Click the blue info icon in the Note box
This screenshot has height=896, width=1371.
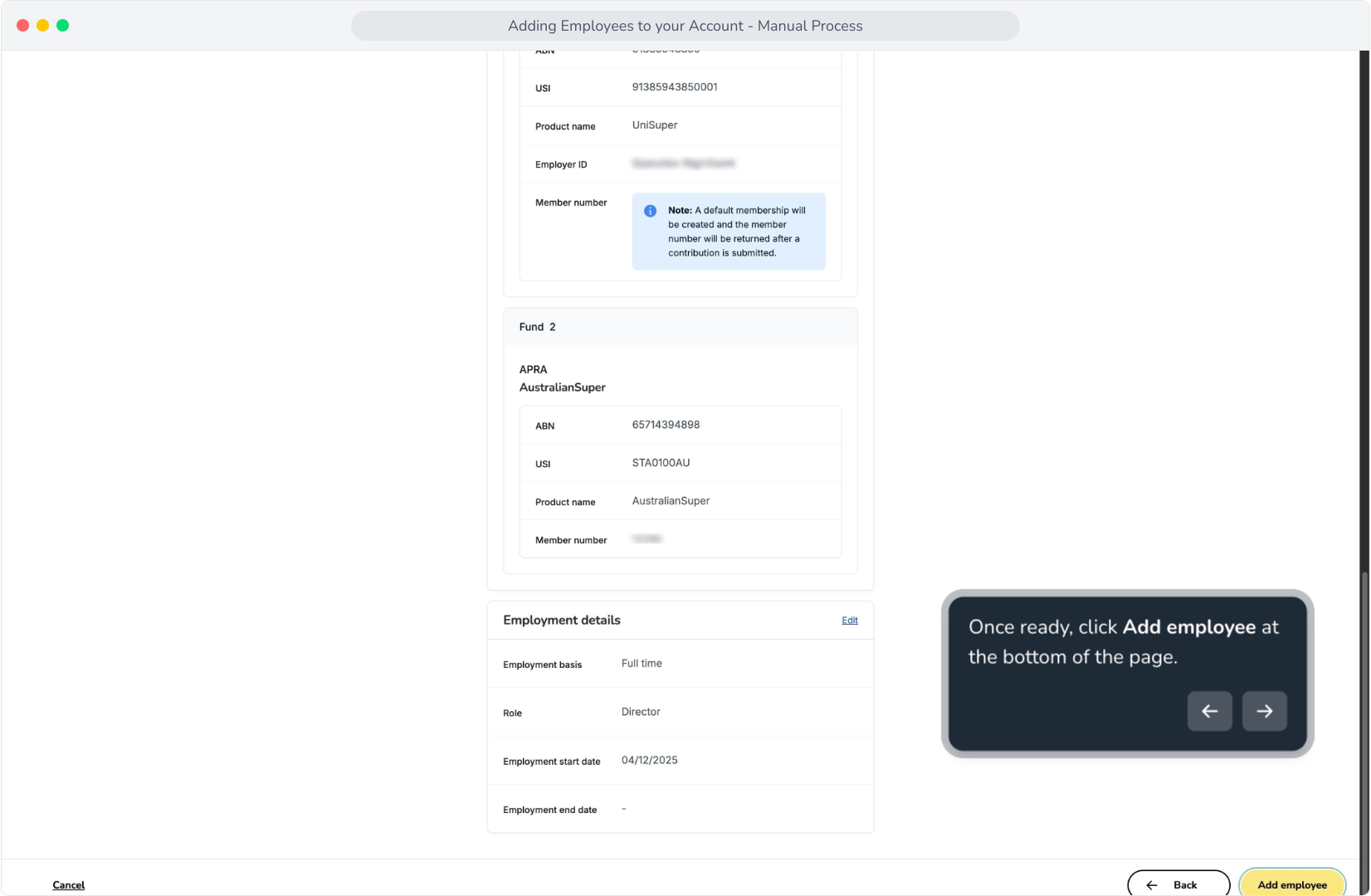pyautogui.click(x=650, y=211)
